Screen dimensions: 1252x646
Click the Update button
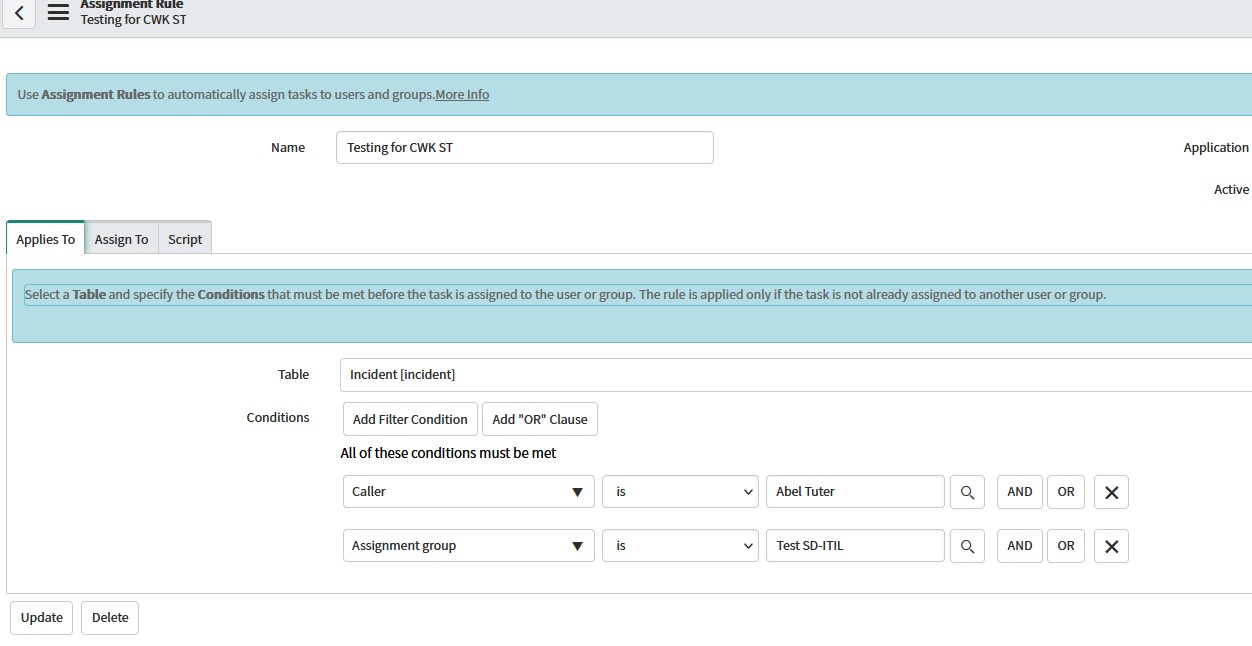[x=42, y=618]
